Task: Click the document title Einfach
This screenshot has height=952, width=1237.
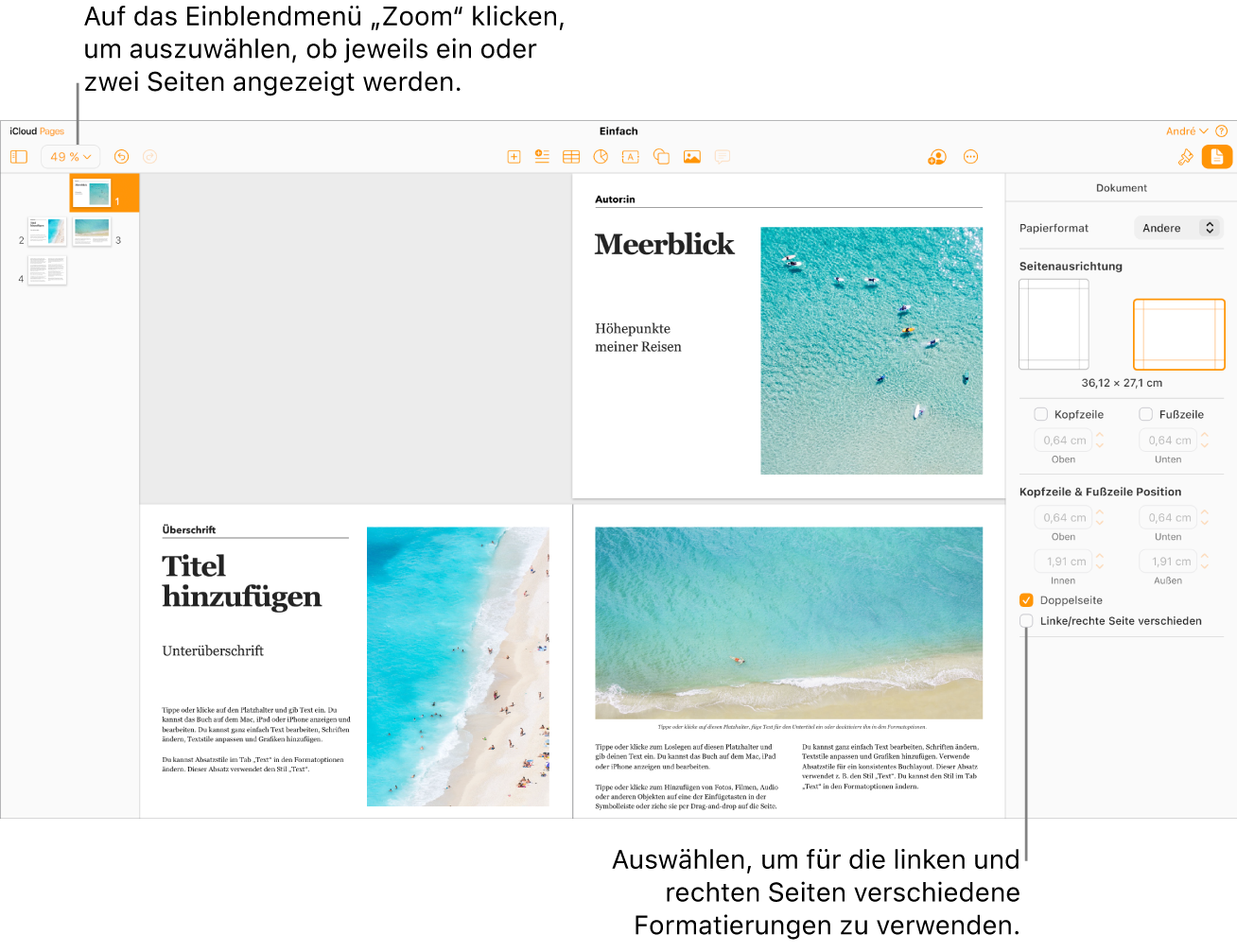Action: point(618,131)
